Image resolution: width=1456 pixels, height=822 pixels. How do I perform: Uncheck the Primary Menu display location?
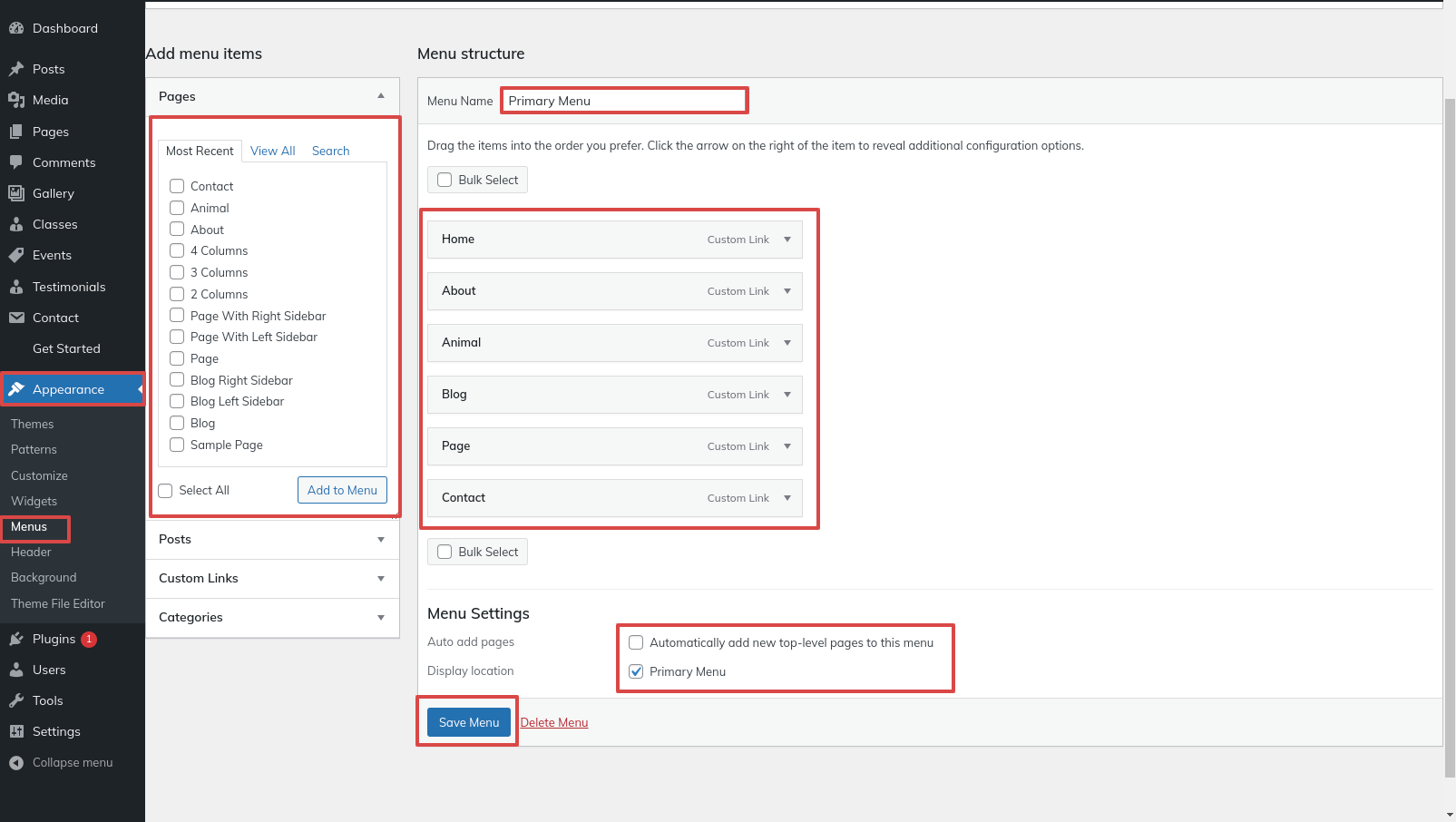(636, 671)
